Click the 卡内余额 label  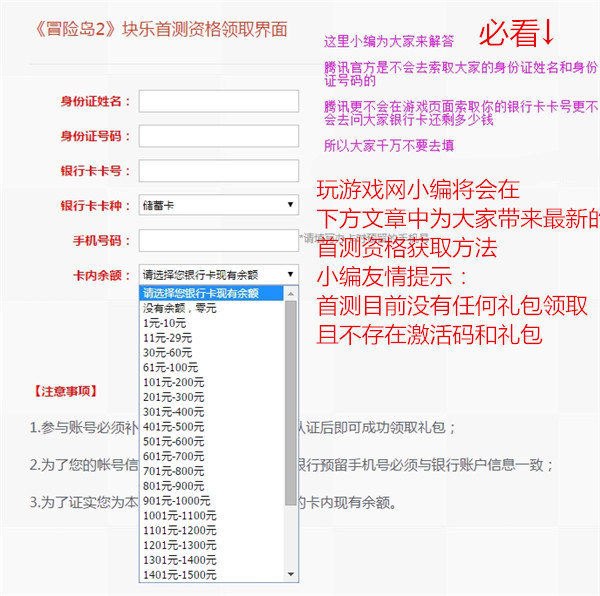pos(102,275)
